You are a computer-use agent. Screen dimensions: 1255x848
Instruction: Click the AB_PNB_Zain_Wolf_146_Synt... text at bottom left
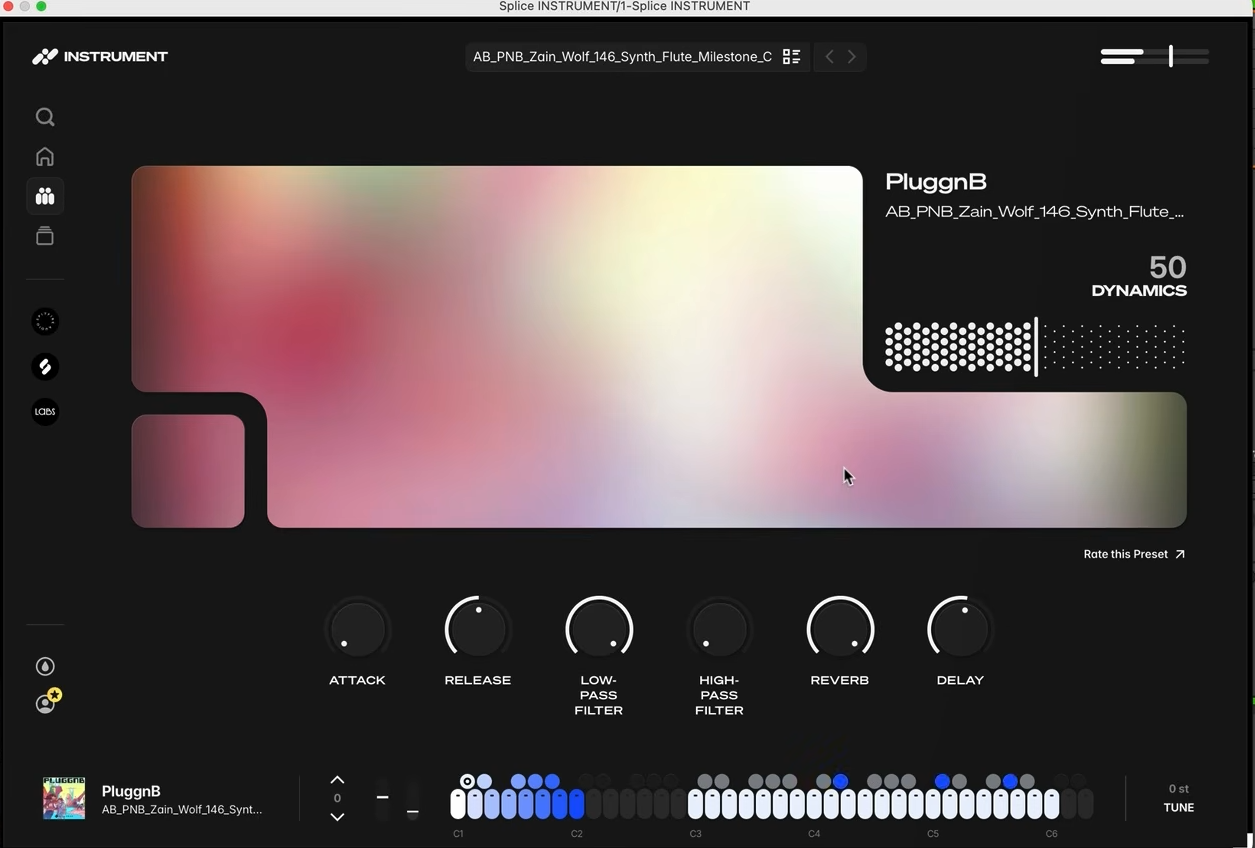[182, 809]
